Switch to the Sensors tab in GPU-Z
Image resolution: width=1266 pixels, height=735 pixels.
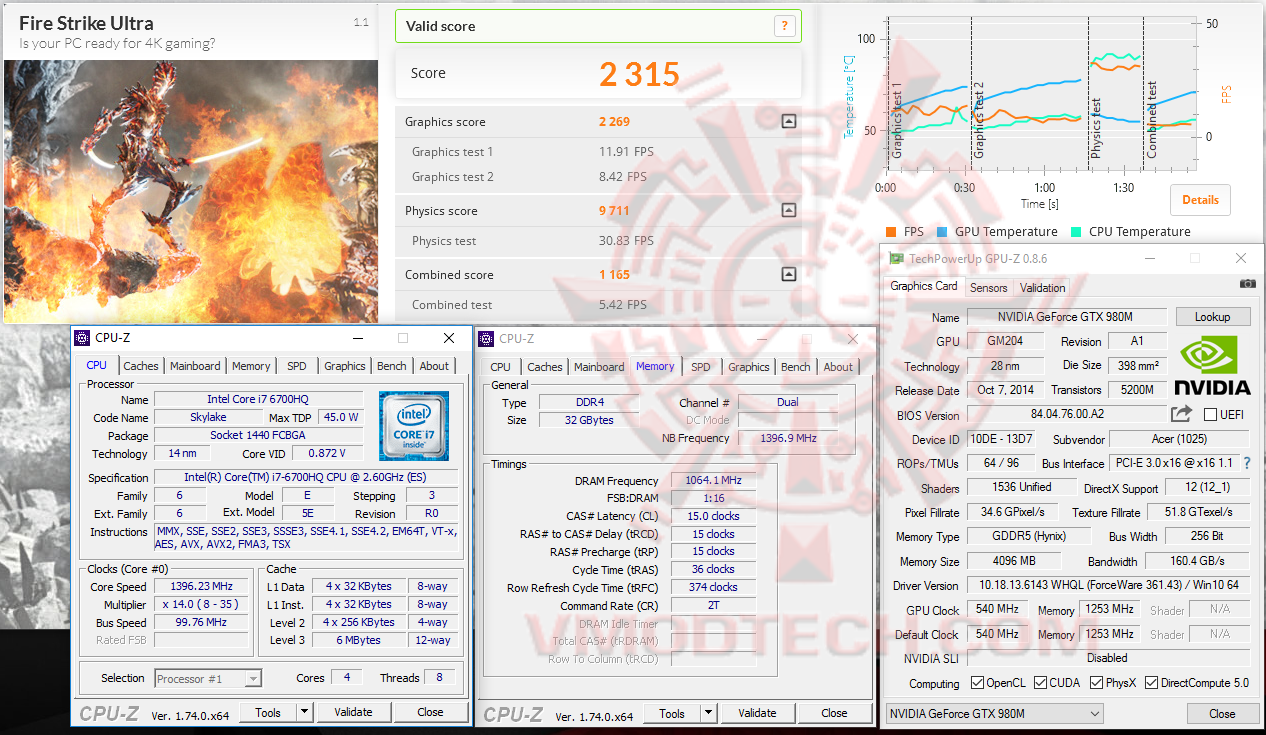coord(988,287)
